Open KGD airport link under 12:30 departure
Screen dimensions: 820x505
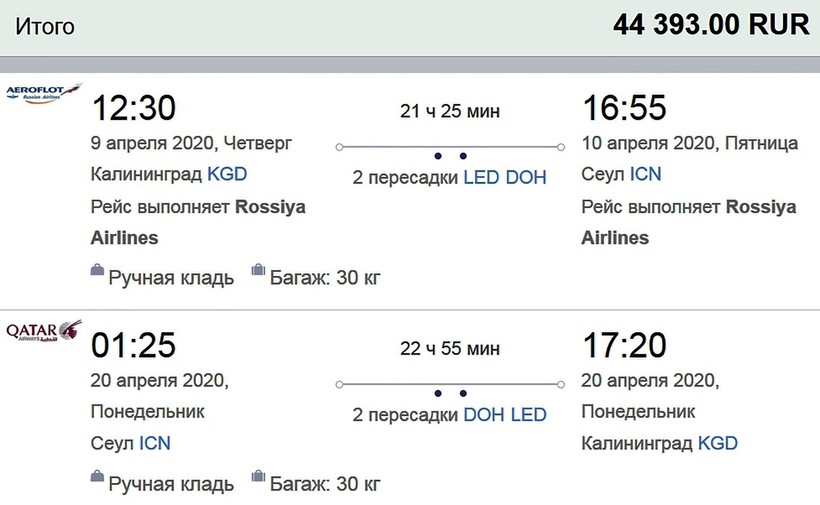coord(227,174)
